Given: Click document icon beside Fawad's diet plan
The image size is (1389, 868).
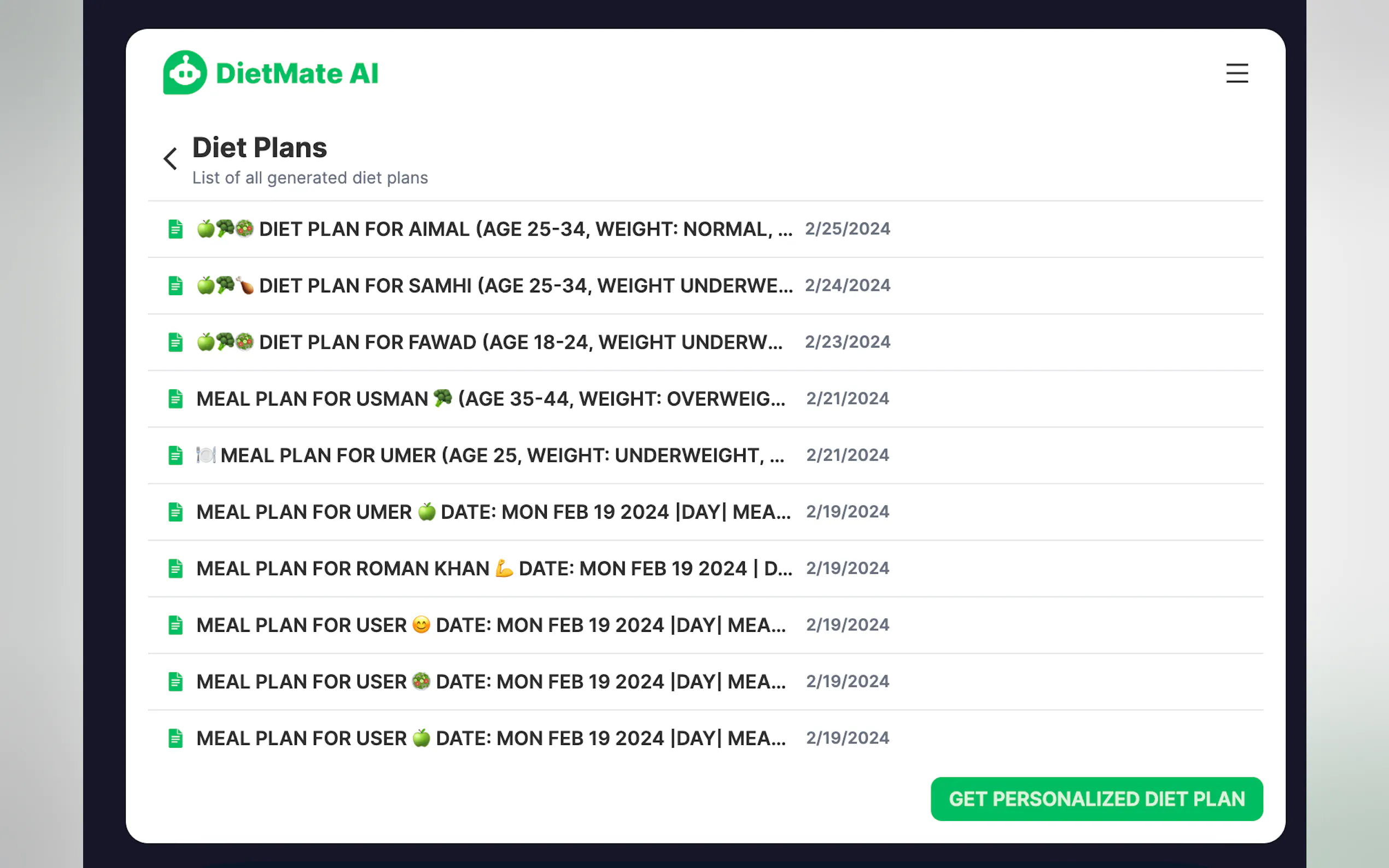Looking at the screenshot, I should [x=176, y=342].
